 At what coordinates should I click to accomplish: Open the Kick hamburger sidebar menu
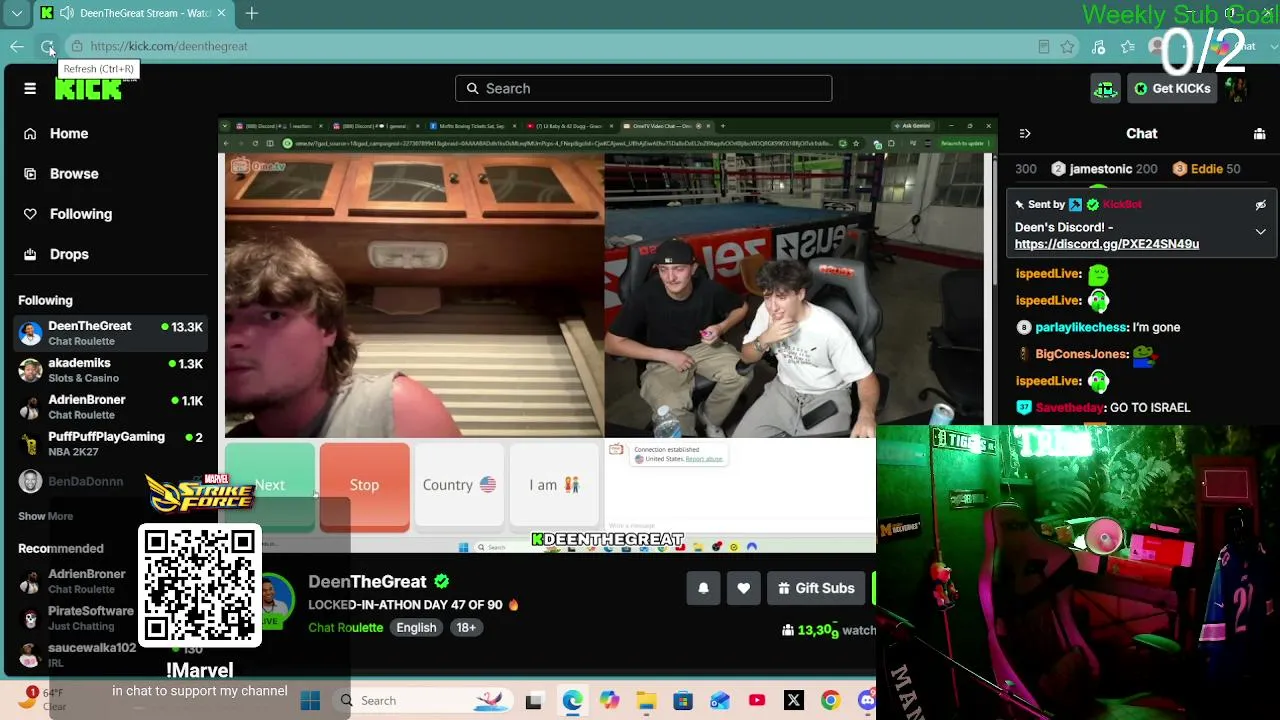click(x=30, y=89)
